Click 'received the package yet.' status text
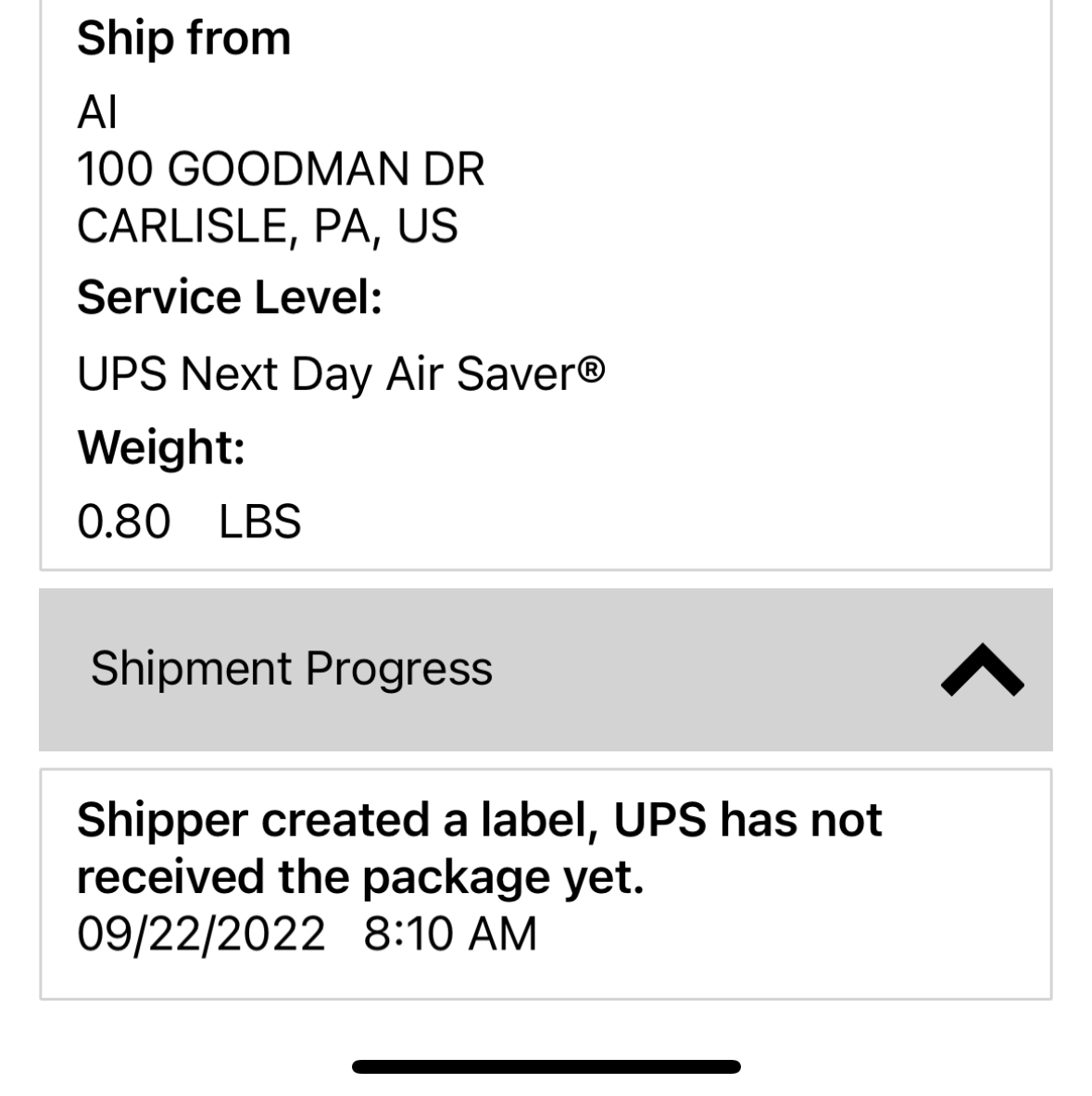The height and width of the screenshot is (1096, 1092). pos(359,876)
